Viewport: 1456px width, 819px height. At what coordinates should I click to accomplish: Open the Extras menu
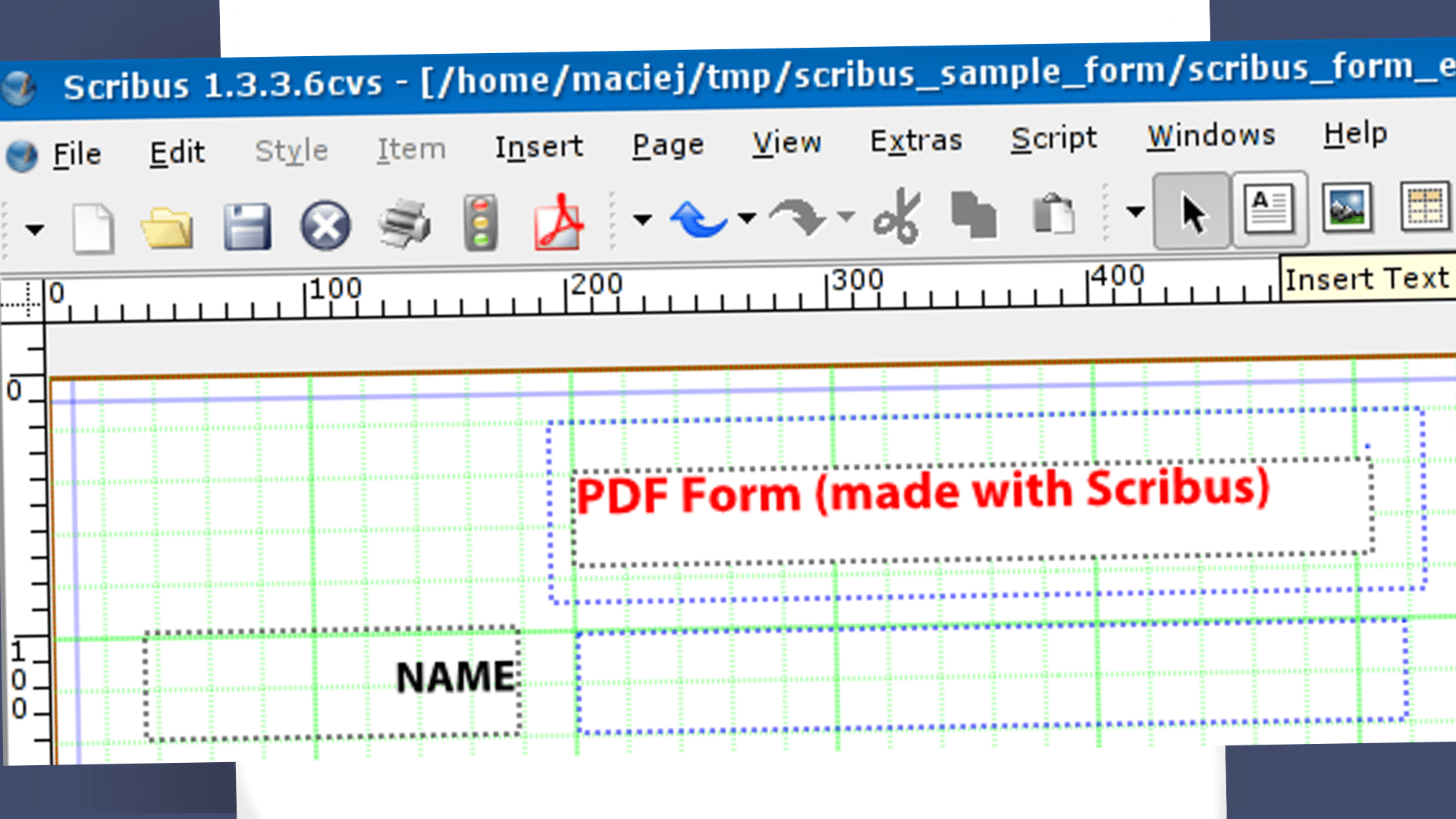click(915, 141)
